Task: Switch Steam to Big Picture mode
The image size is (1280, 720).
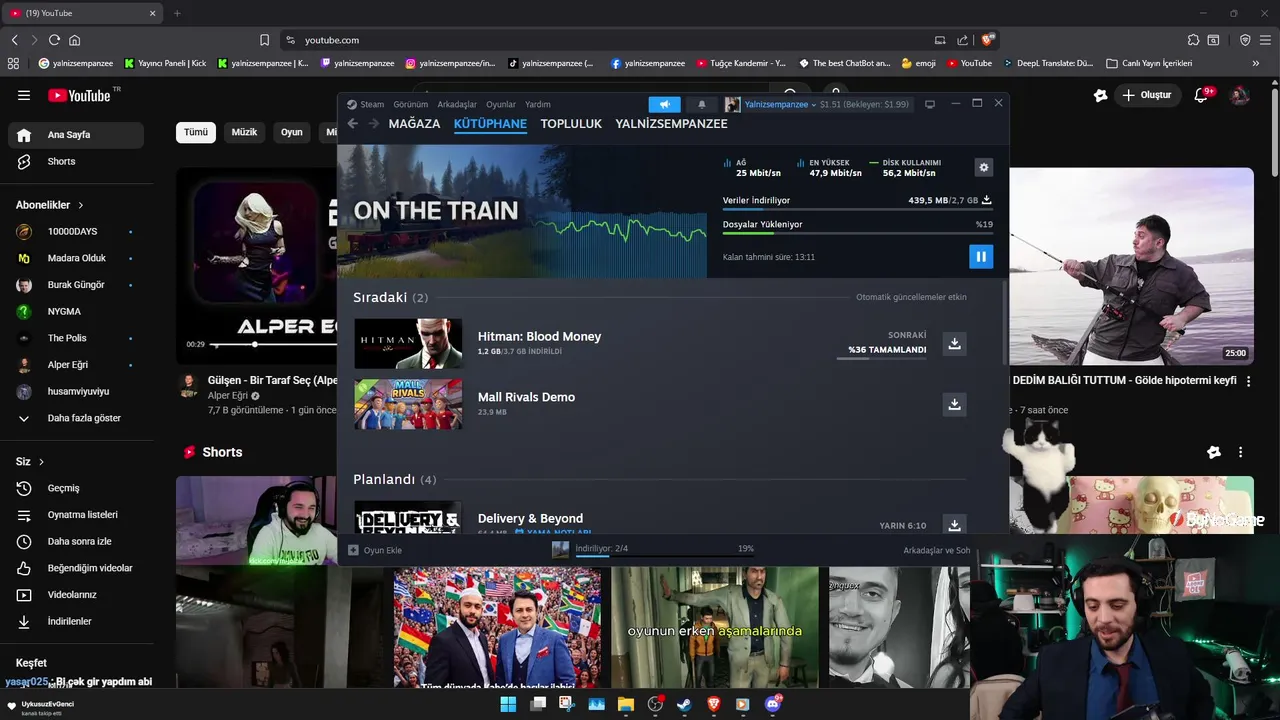Action: 929,104
